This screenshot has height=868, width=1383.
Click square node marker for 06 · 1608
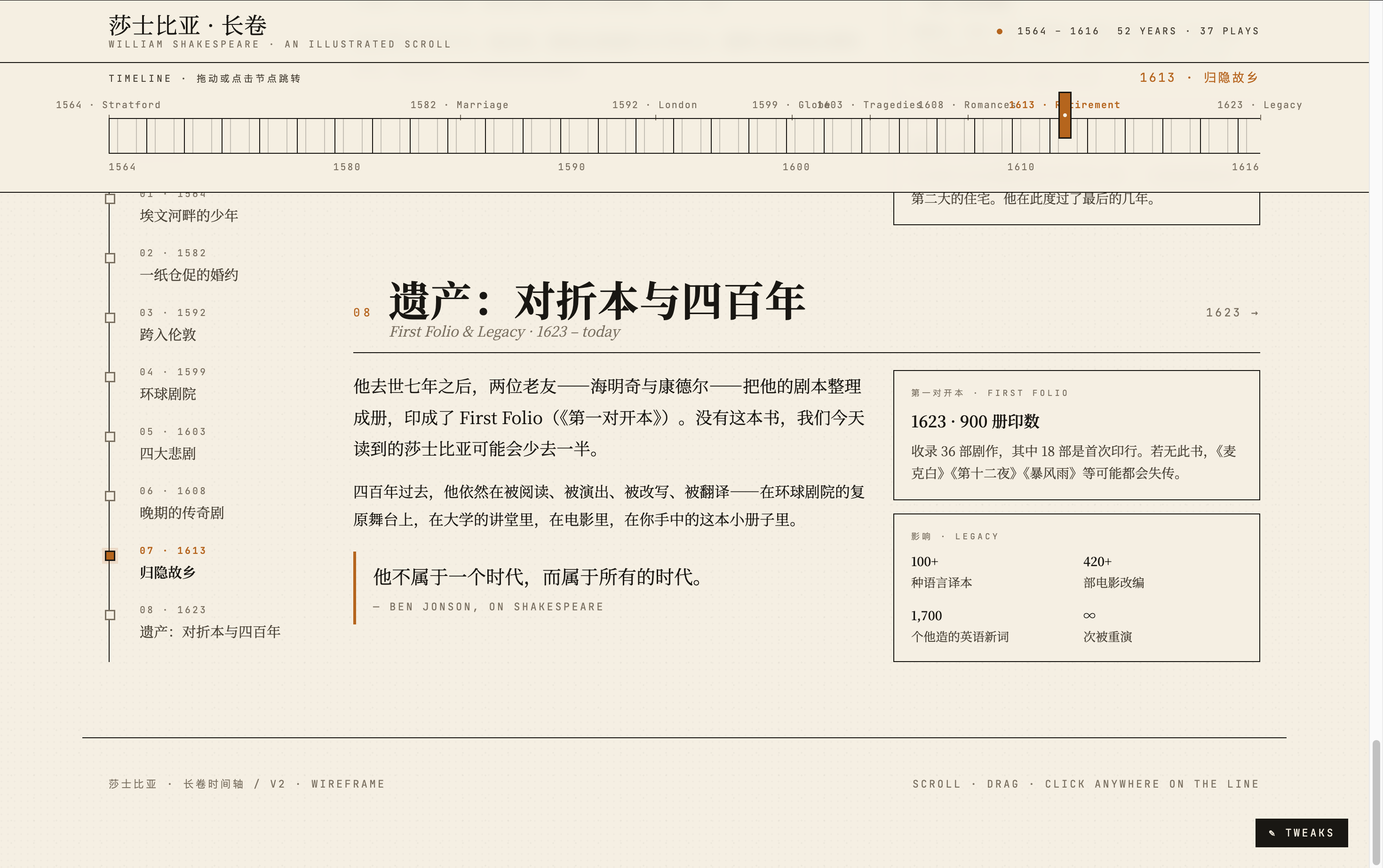point(110,496)
